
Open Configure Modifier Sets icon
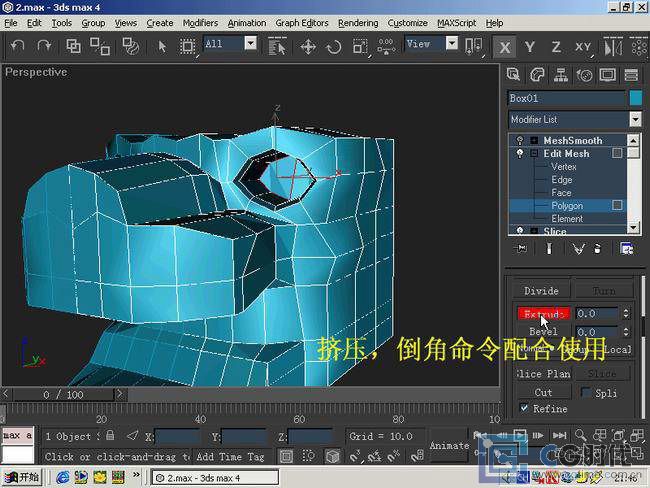[x=626, y=248]
